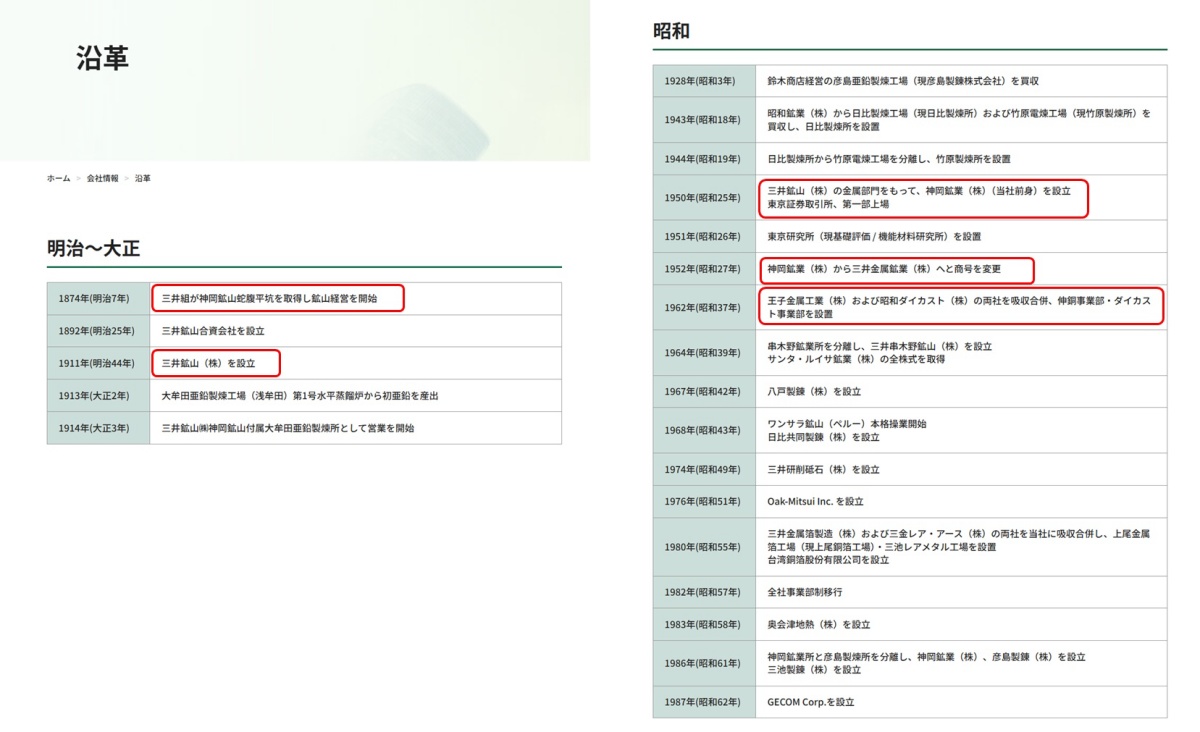The width and height of the screenshot is (1200, 732).
Task: Click the line starting 神岡鉱業所と彦島製煉所を分離し
Action: [x=926, y=657]
